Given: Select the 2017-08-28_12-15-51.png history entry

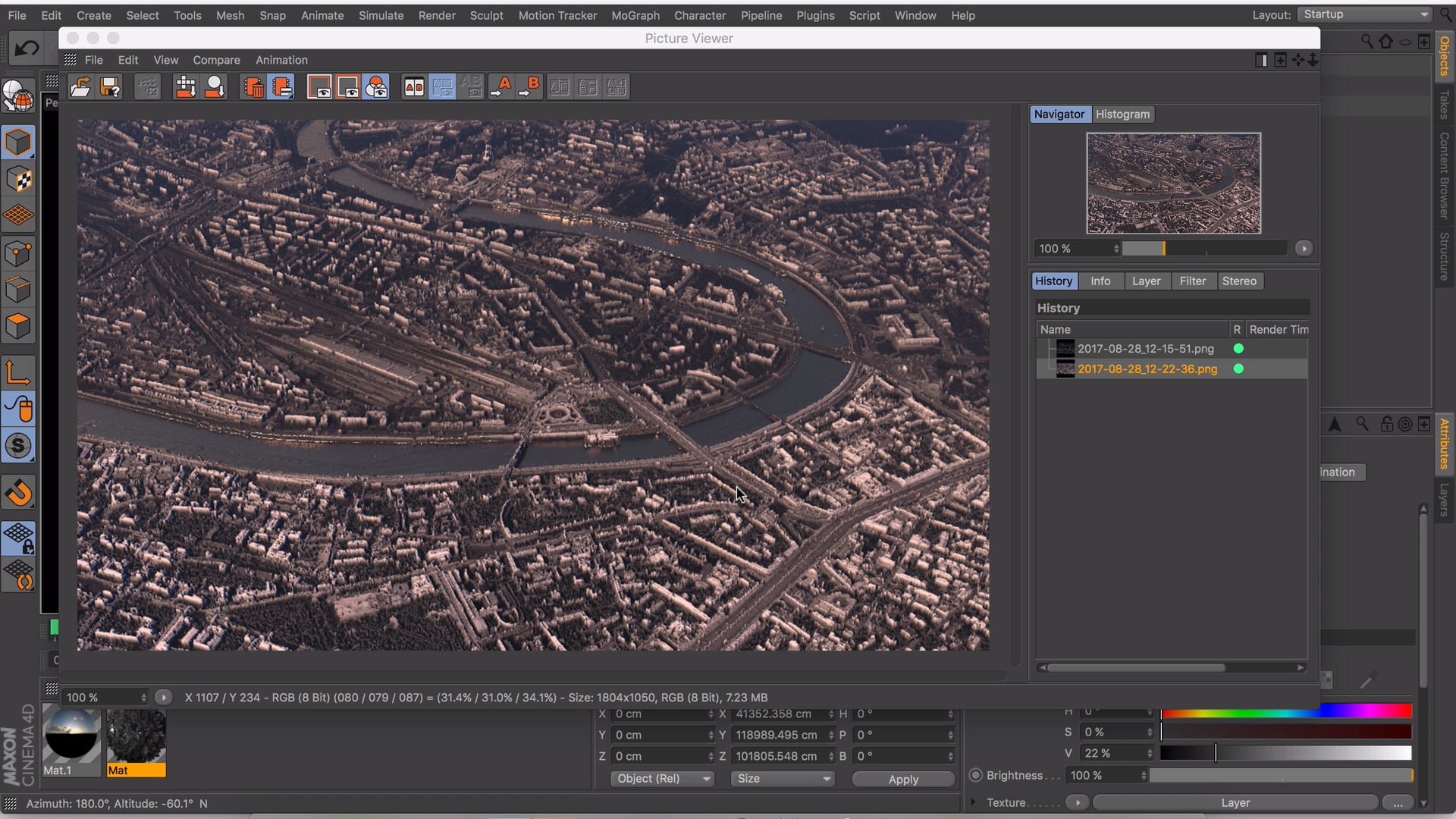Looking at the screenshot, I should point(1145,349).
